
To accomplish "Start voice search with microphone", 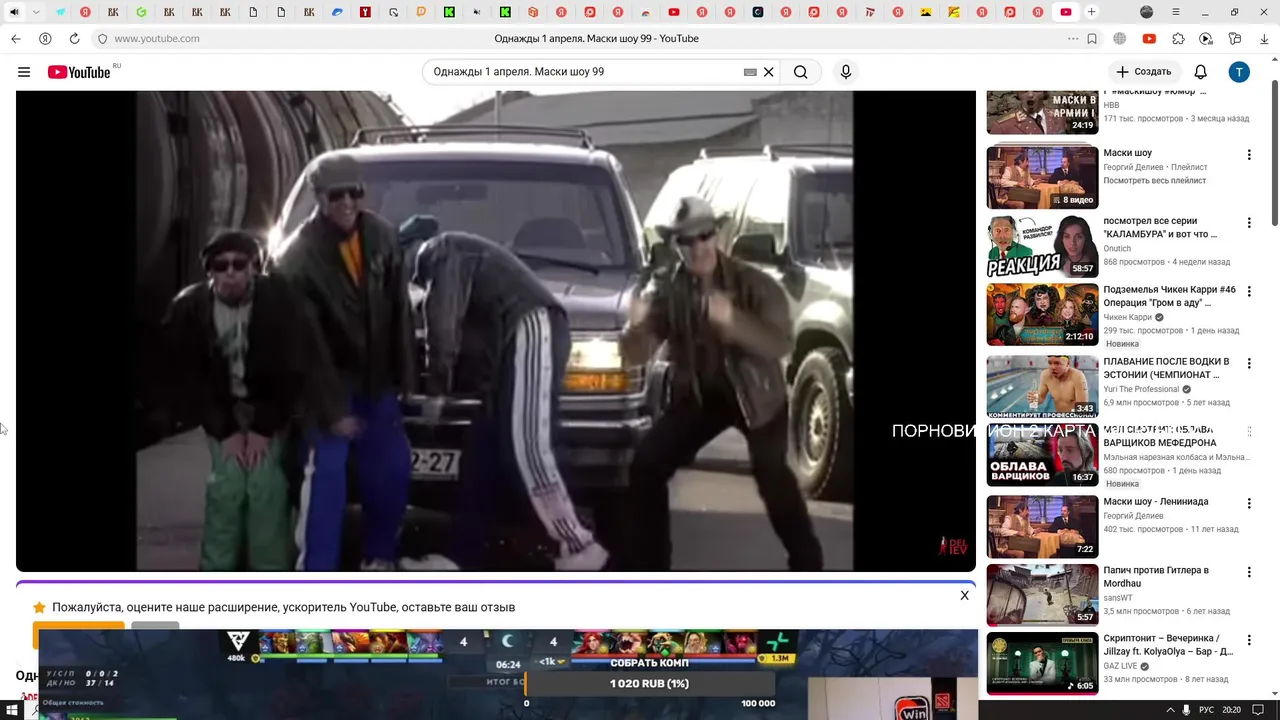I will coord(846,72).
